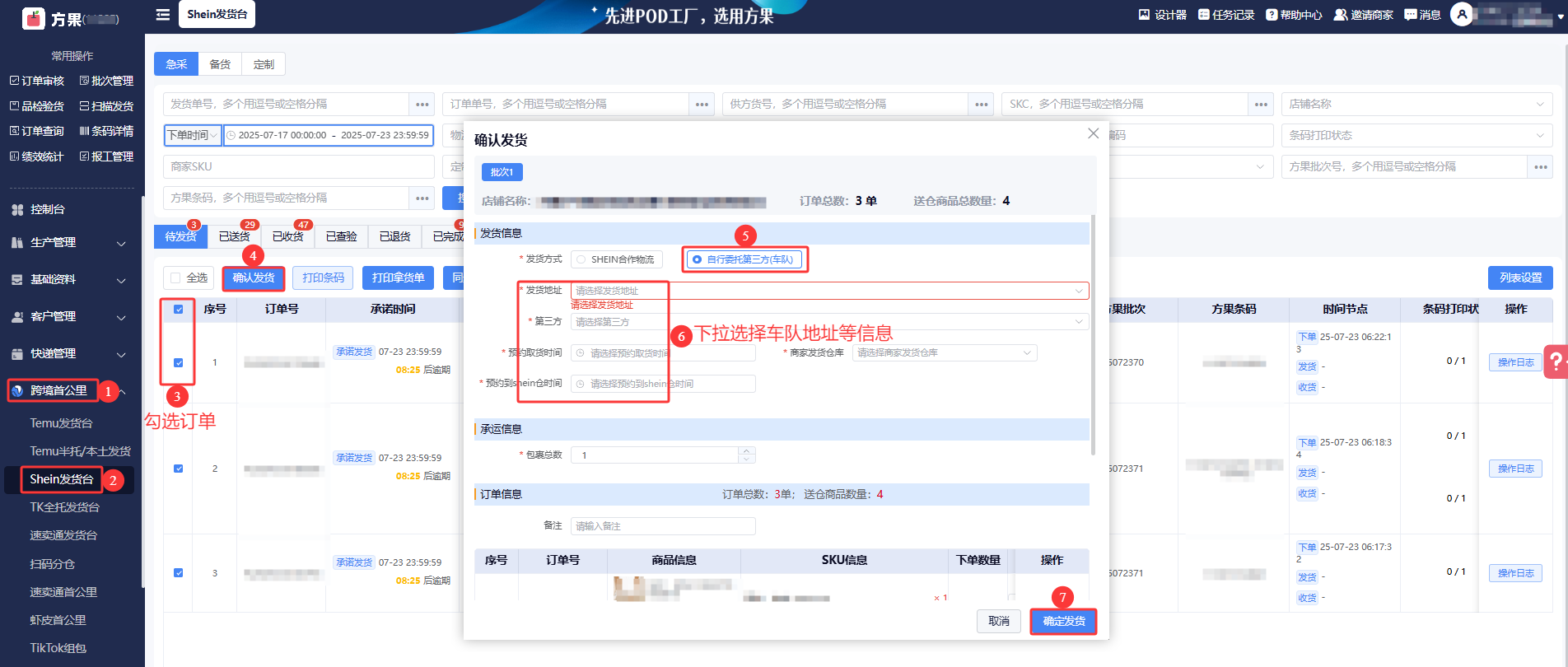Uncheck the checkbox for order row 2

point(179,469)
